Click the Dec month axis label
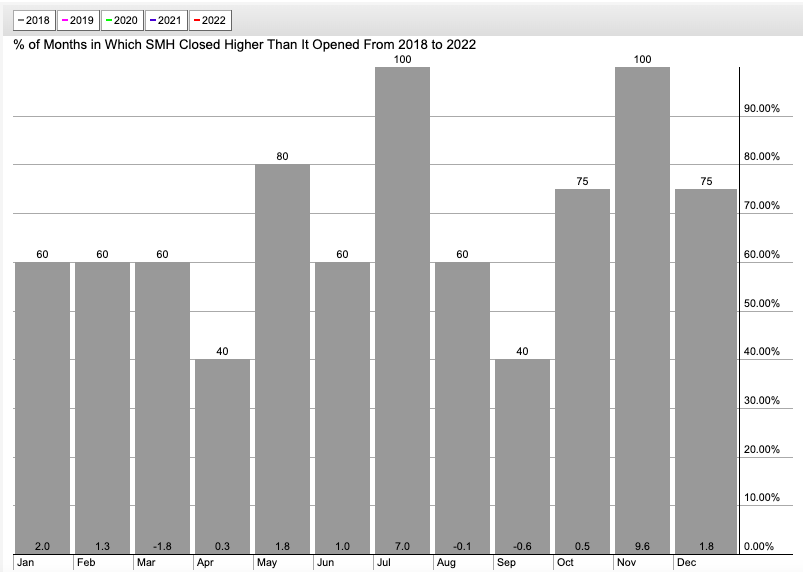Screen dimensions: 803x572 point(686,562)
